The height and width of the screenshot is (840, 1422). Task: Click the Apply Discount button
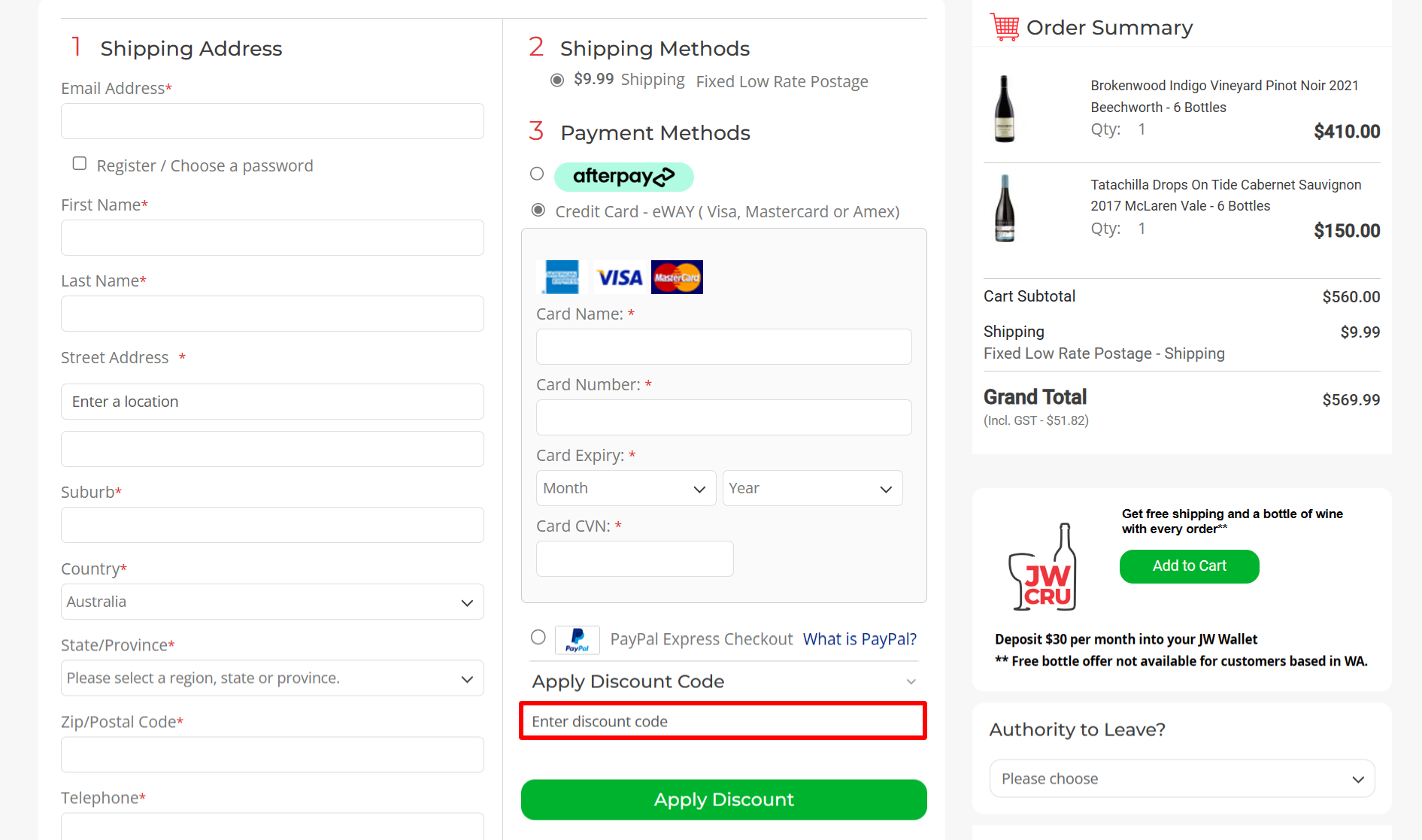tap(723, 799)
